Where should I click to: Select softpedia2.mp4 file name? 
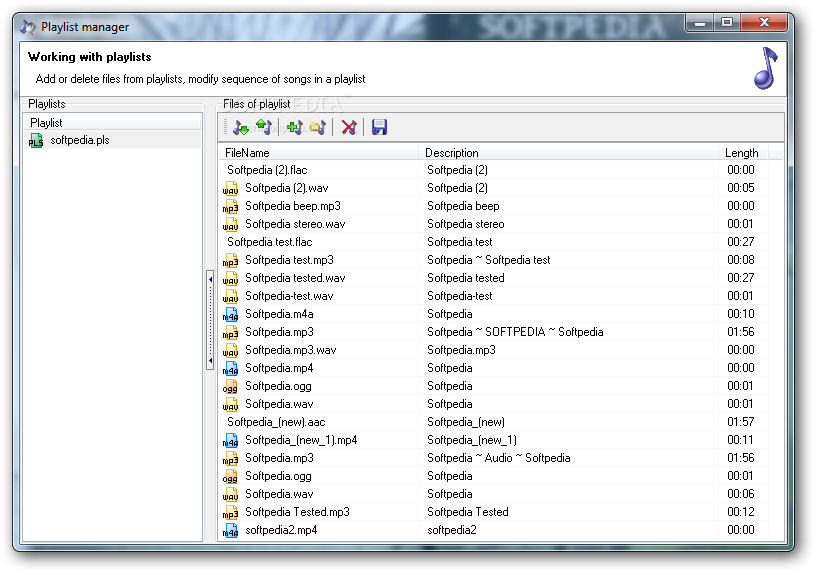tap(281, 530)
